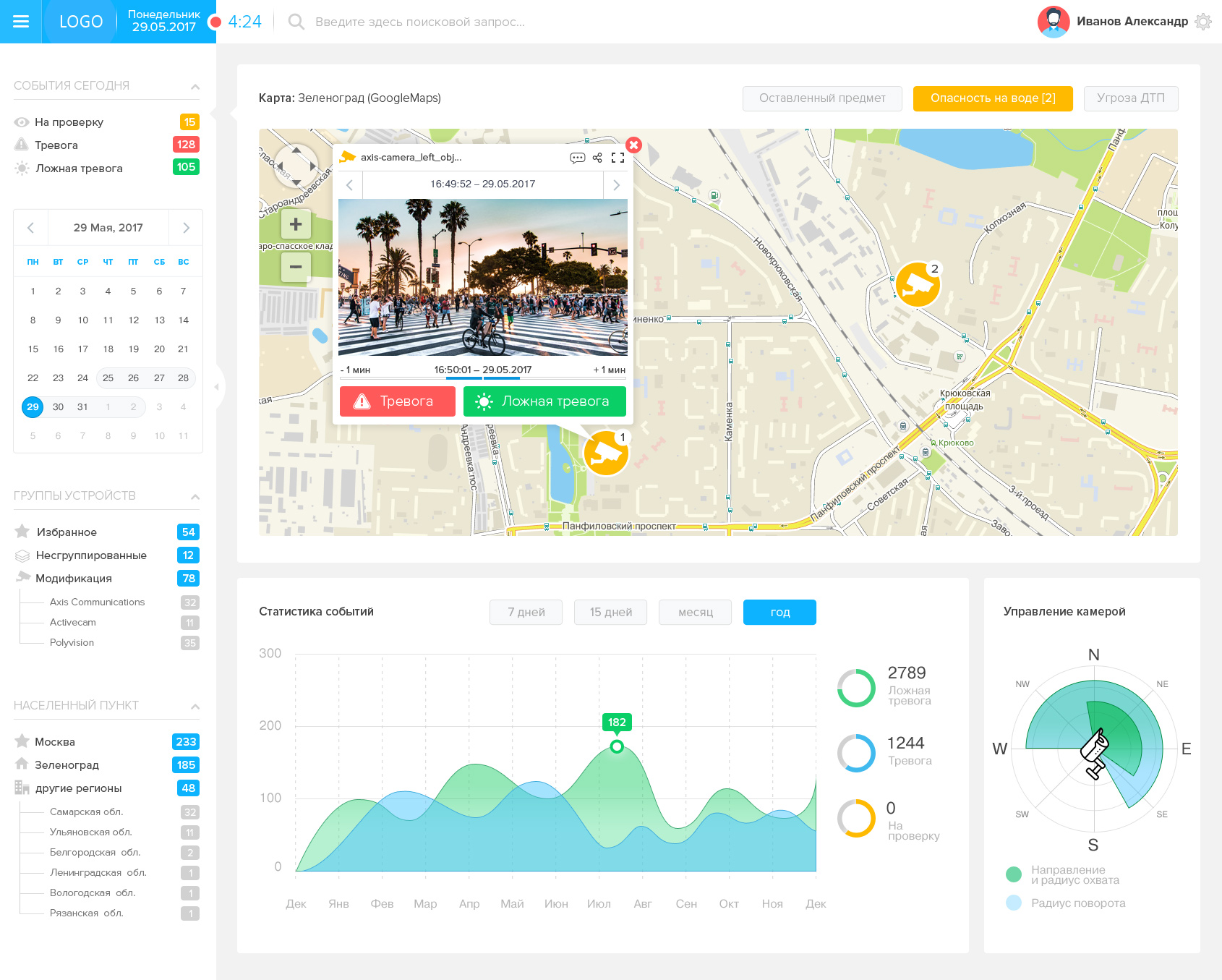Toggle the Угроза ДТП filter
This screenshot has height=980, width=1222.
coord(1131,98)
